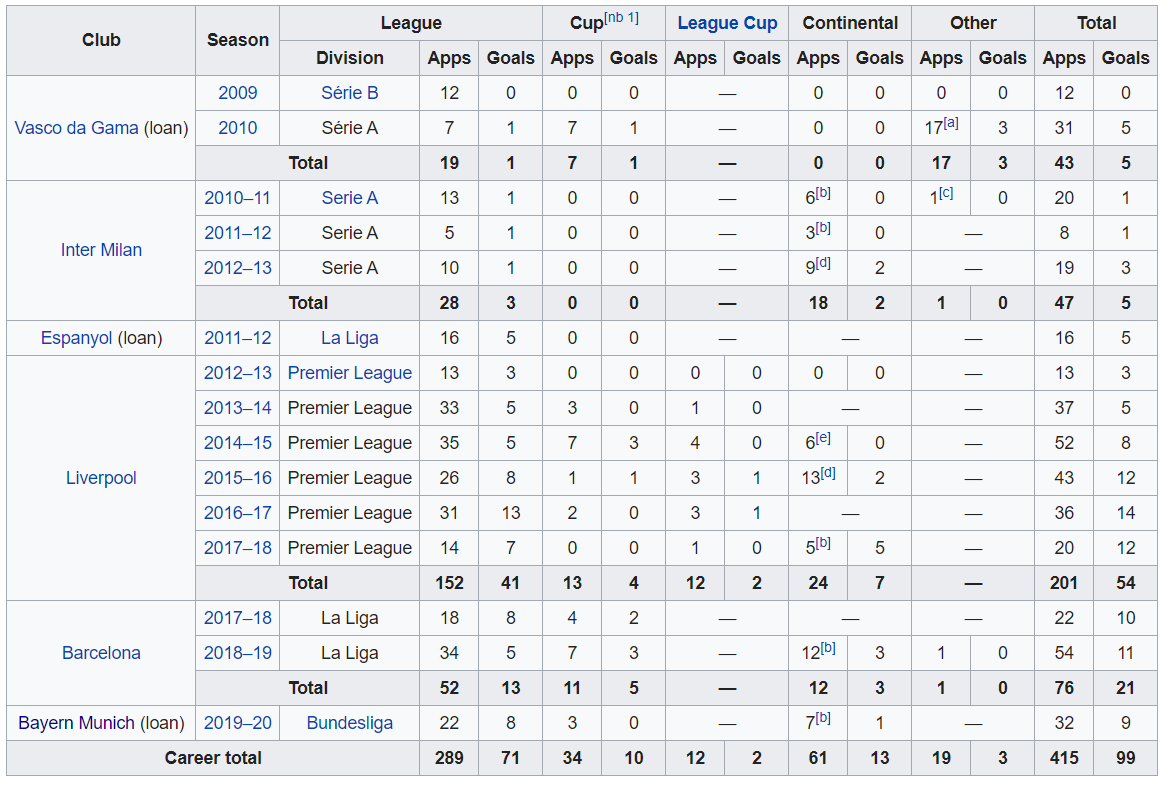
Task: Click the Bundesliga division link
Action: pos(349,723)
